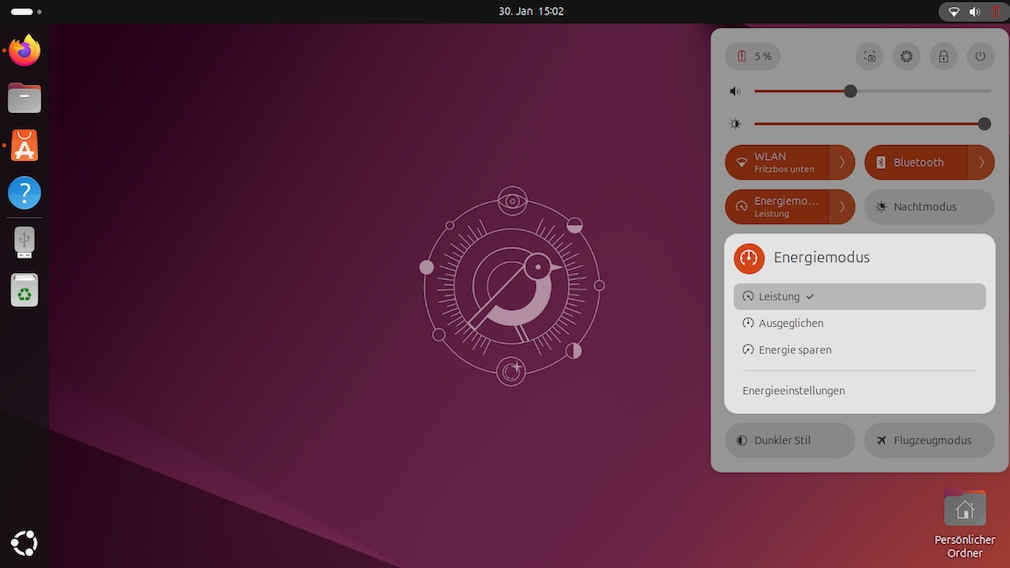Turn on Flugzeugmodus
Image resolution: width=1010 pixels, height=568 pixels.
[929, 440]
